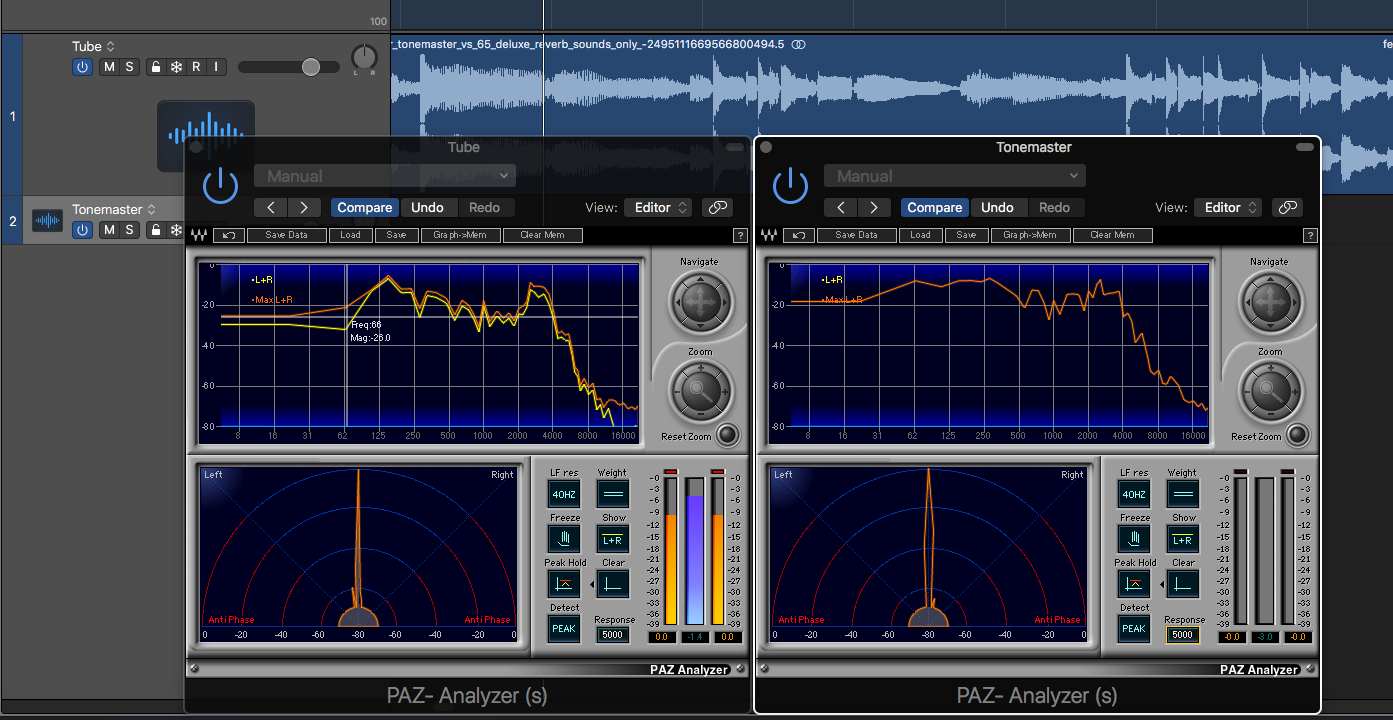
Task: Click lock icon on Tonemaster track
Action: (x=155, y=230)
